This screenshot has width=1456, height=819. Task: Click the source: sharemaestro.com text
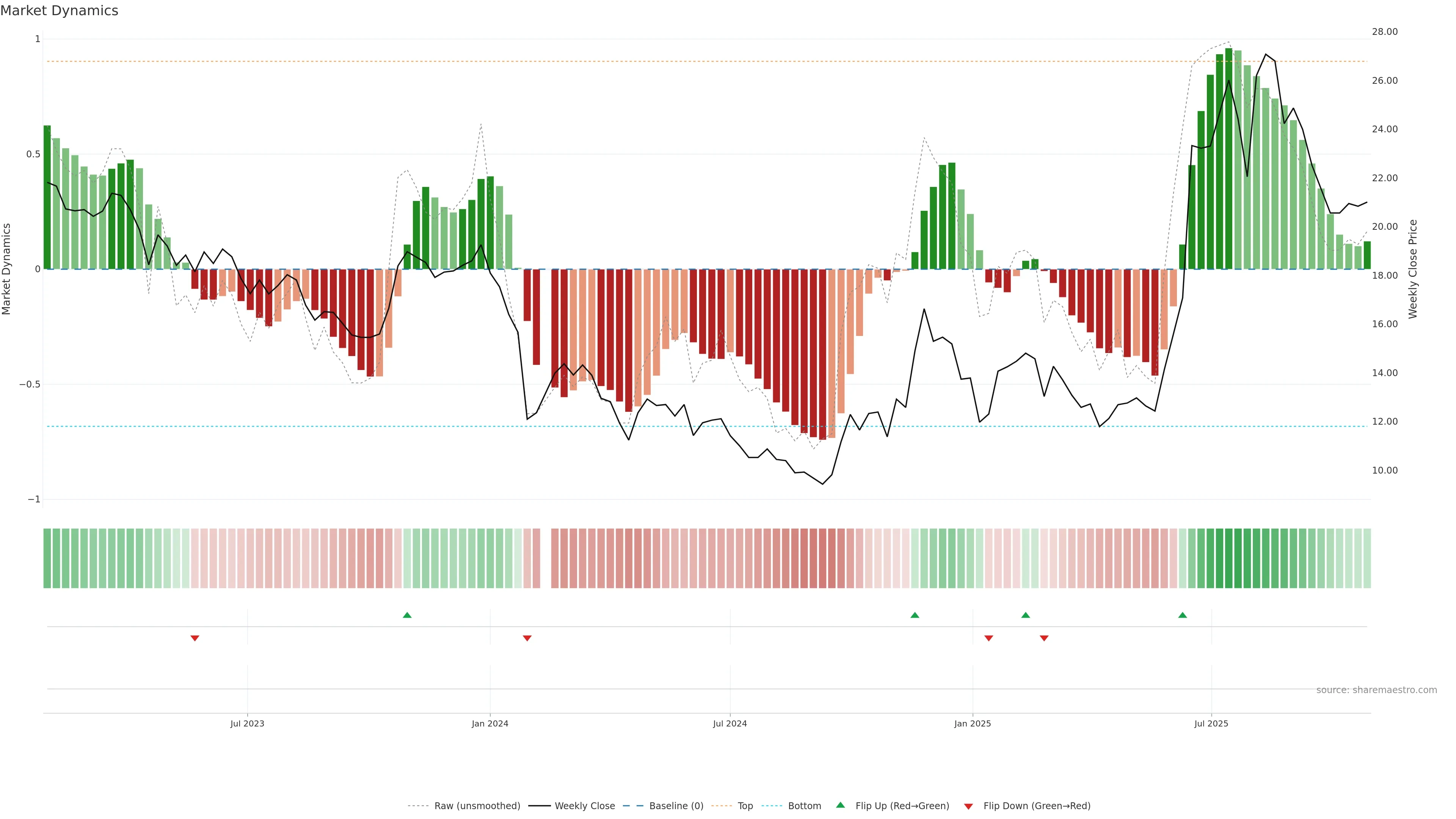coord(1376,690)
